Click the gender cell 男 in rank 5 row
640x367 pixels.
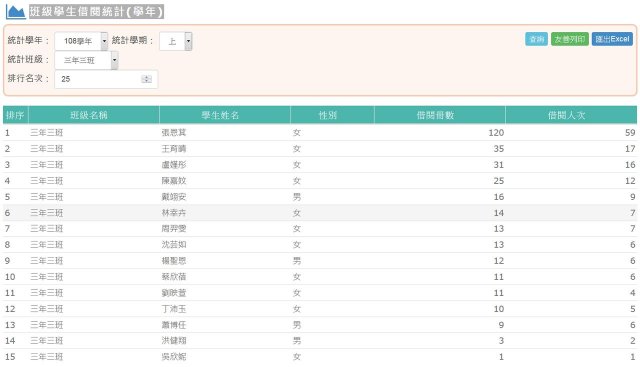click(x=297, y=197)
